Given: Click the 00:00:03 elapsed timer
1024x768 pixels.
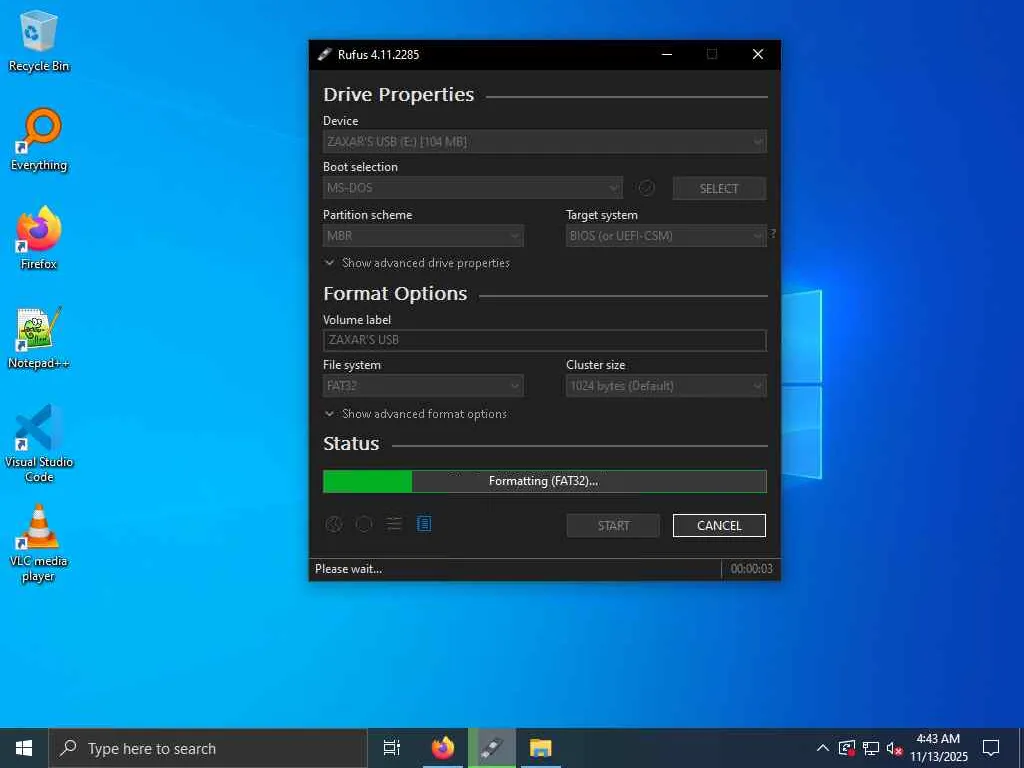Looking at the screenshot, I should [751, 569].
